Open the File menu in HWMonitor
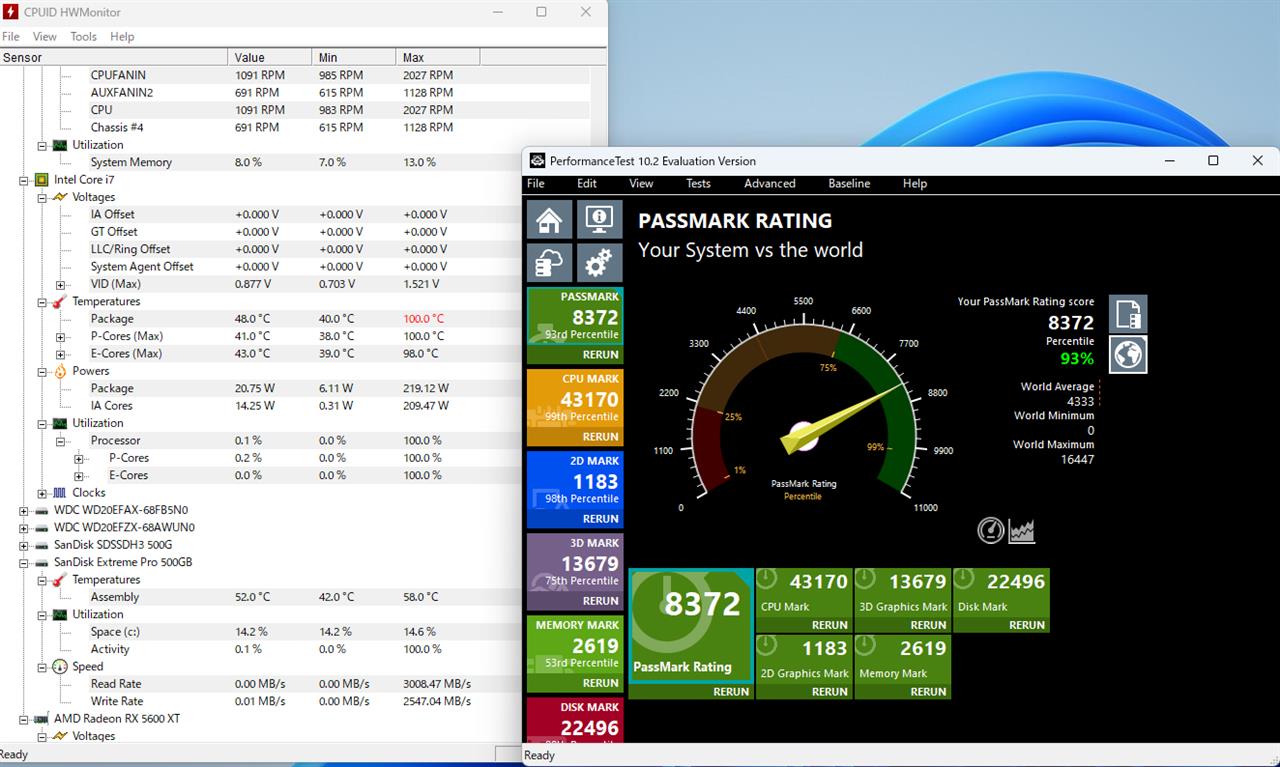Screen dimensions: 1280x767 coord(11,37)
